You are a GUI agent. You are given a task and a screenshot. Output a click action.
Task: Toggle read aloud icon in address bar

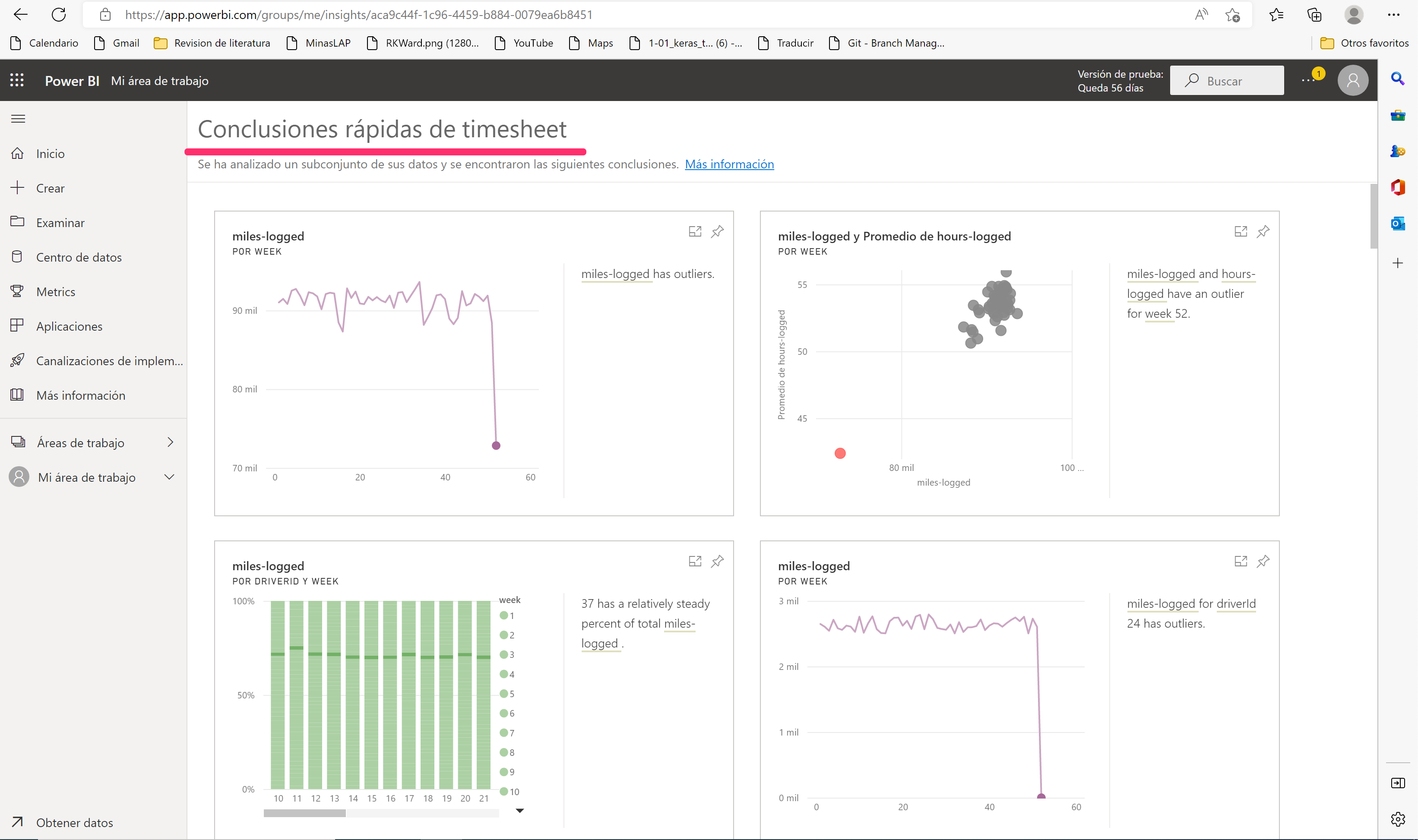[x=1201, y=15]
